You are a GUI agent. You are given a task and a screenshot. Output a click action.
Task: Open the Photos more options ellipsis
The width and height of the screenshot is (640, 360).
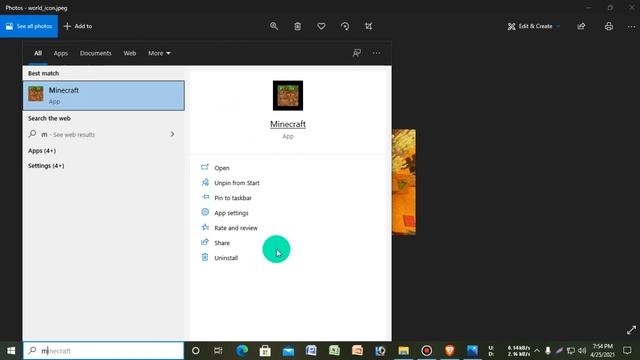[631, 26]
